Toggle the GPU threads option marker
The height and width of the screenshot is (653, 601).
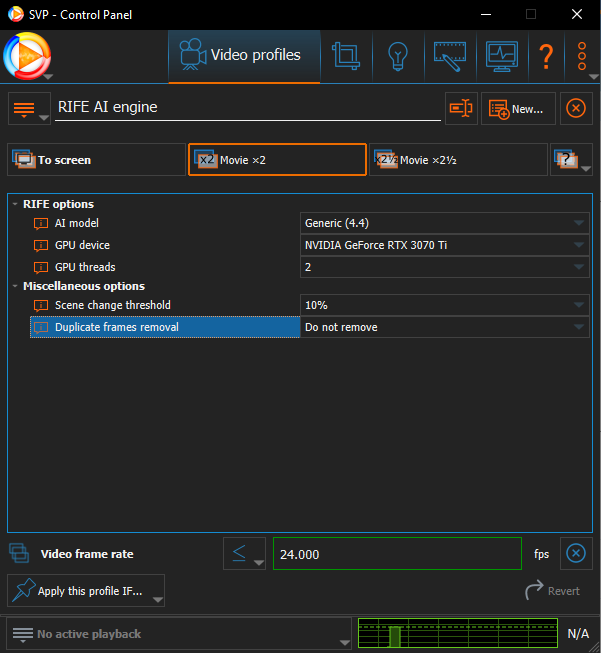tap(41, 267)
